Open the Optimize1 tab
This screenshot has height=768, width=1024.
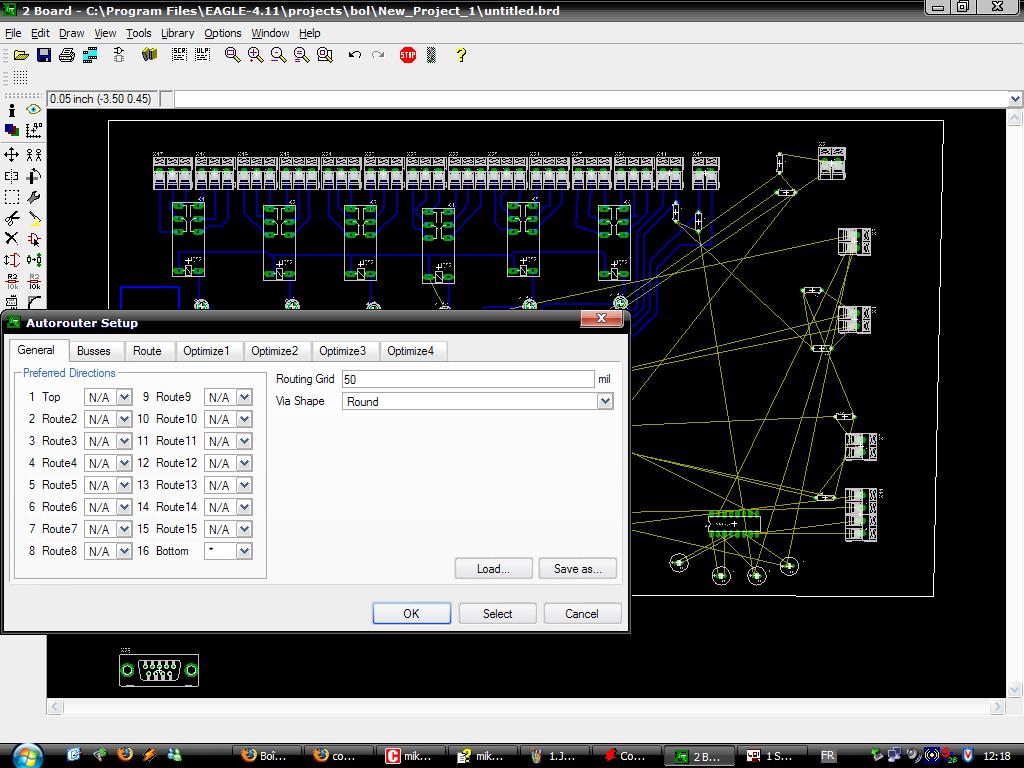pos(206,351)
